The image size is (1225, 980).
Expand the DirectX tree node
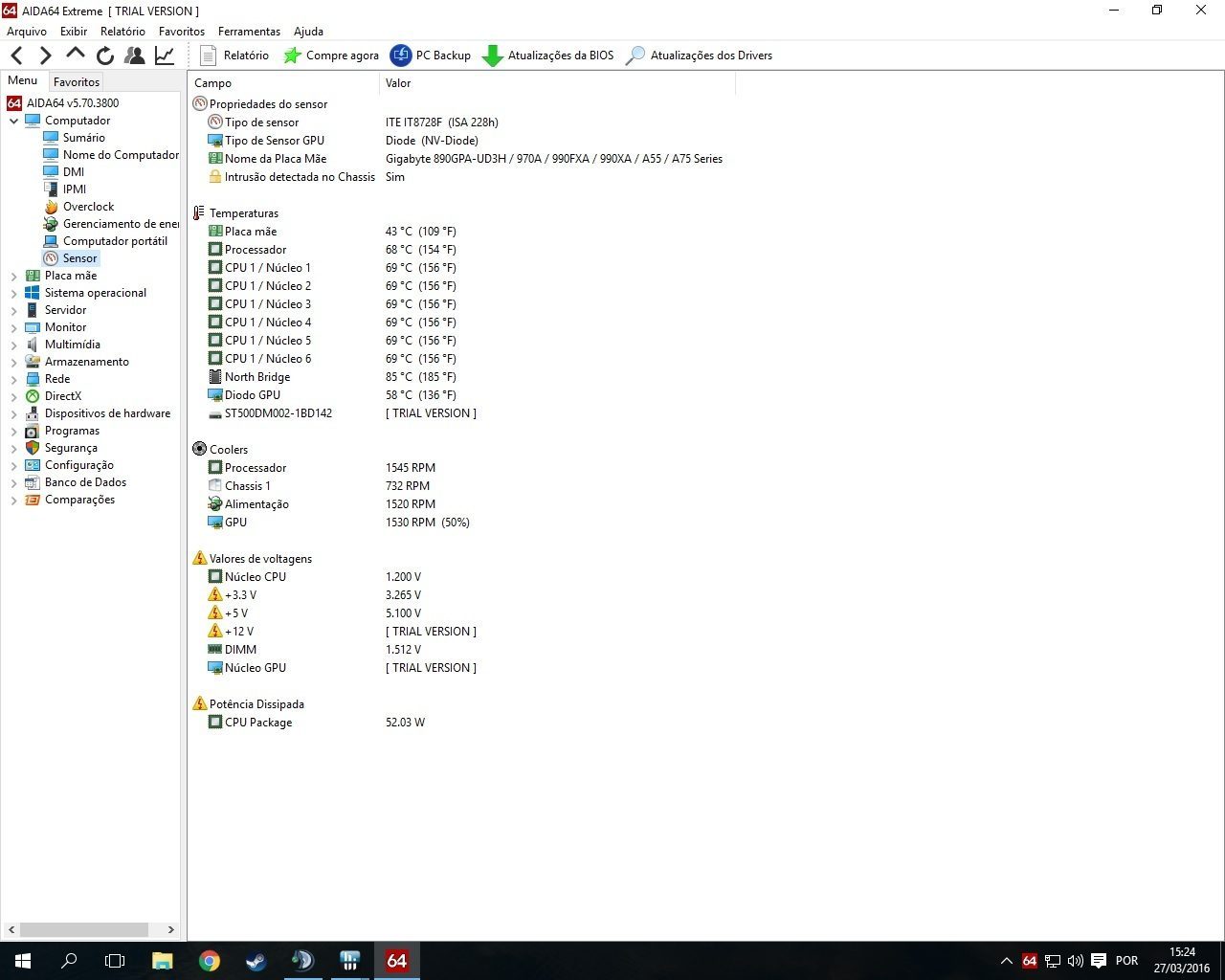[13, 396]
